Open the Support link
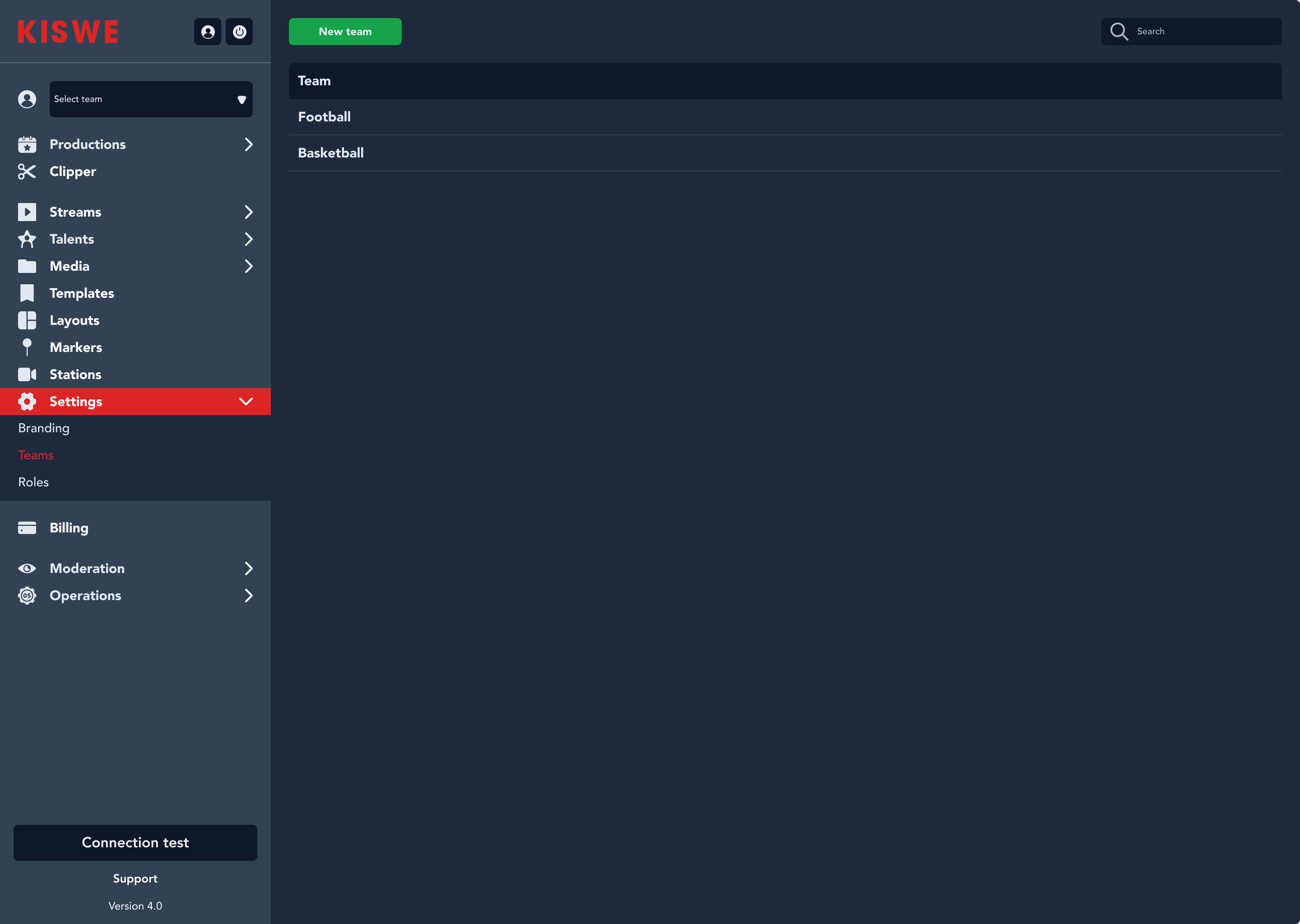This screenshot has width=1300, height=924. tap(135, 878)
